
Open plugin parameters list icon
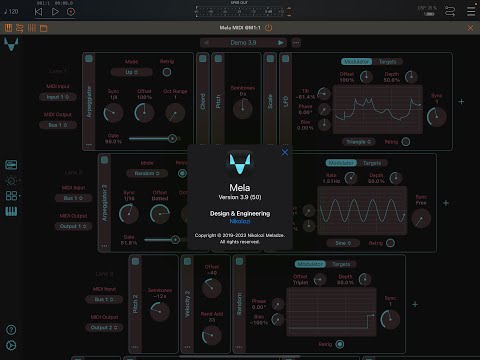coord(20,28)
